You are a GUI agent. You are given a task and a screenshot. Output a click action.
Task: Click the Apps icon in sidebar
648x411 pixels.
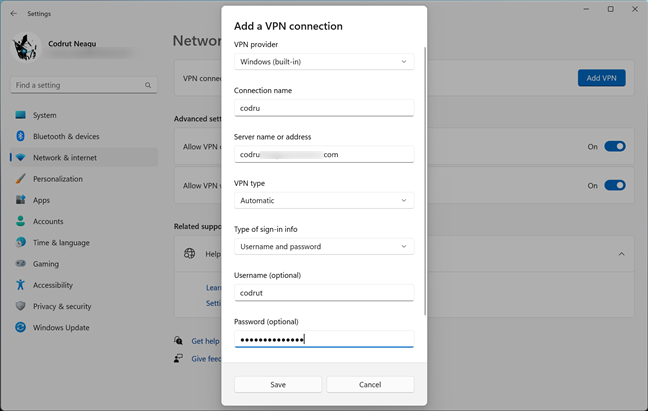pos(20,200)
